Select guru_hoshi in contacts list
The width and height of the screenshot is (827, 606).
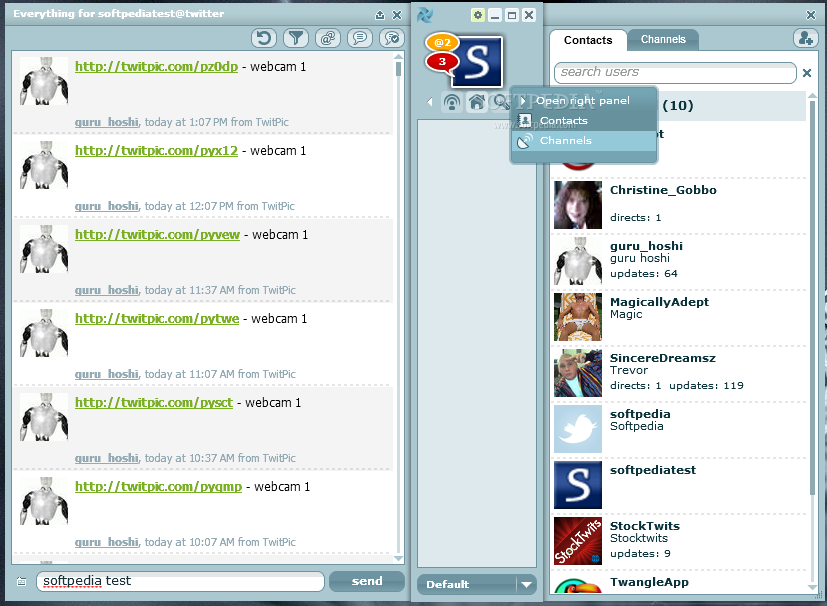click(x=679, y=261)
